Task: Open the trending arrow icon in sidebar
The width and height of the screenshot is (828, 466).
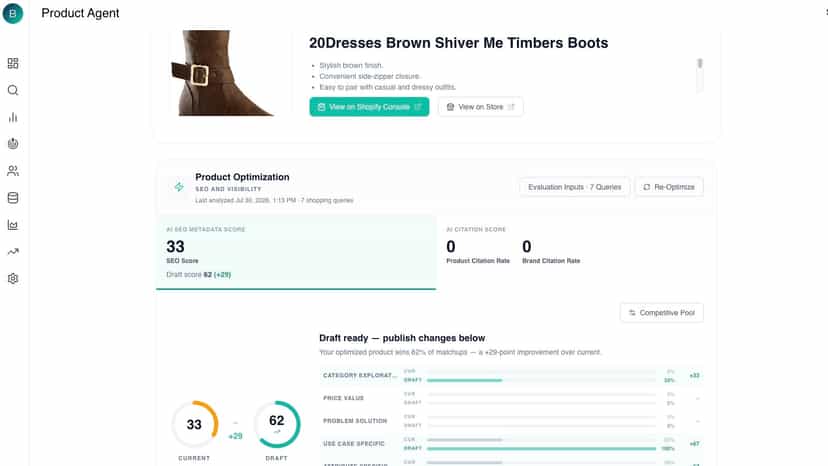Action: click(x=13, y=251)
